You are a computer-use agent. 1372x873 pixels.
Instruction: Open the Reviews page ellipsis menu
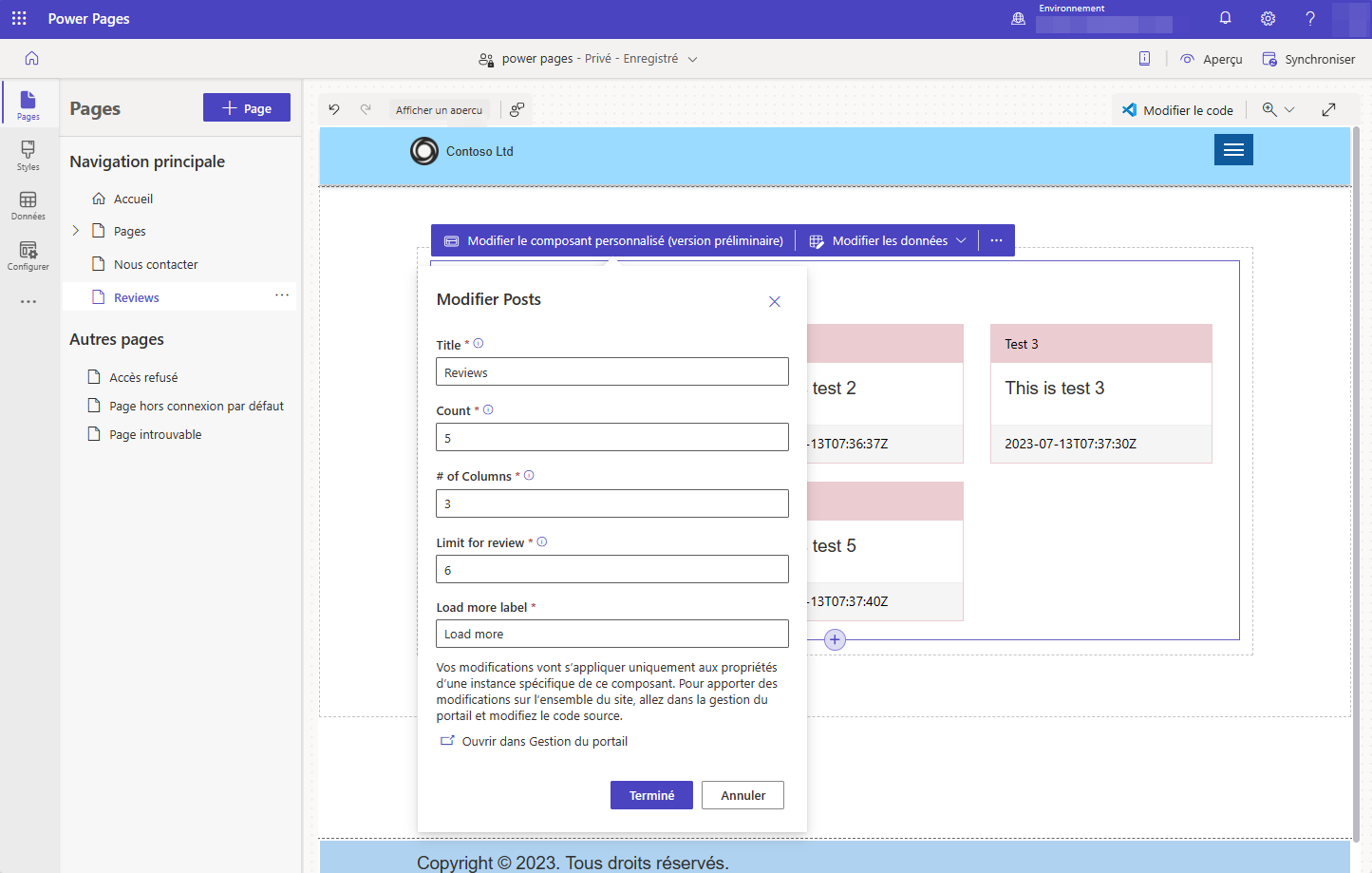pos(282,295)
